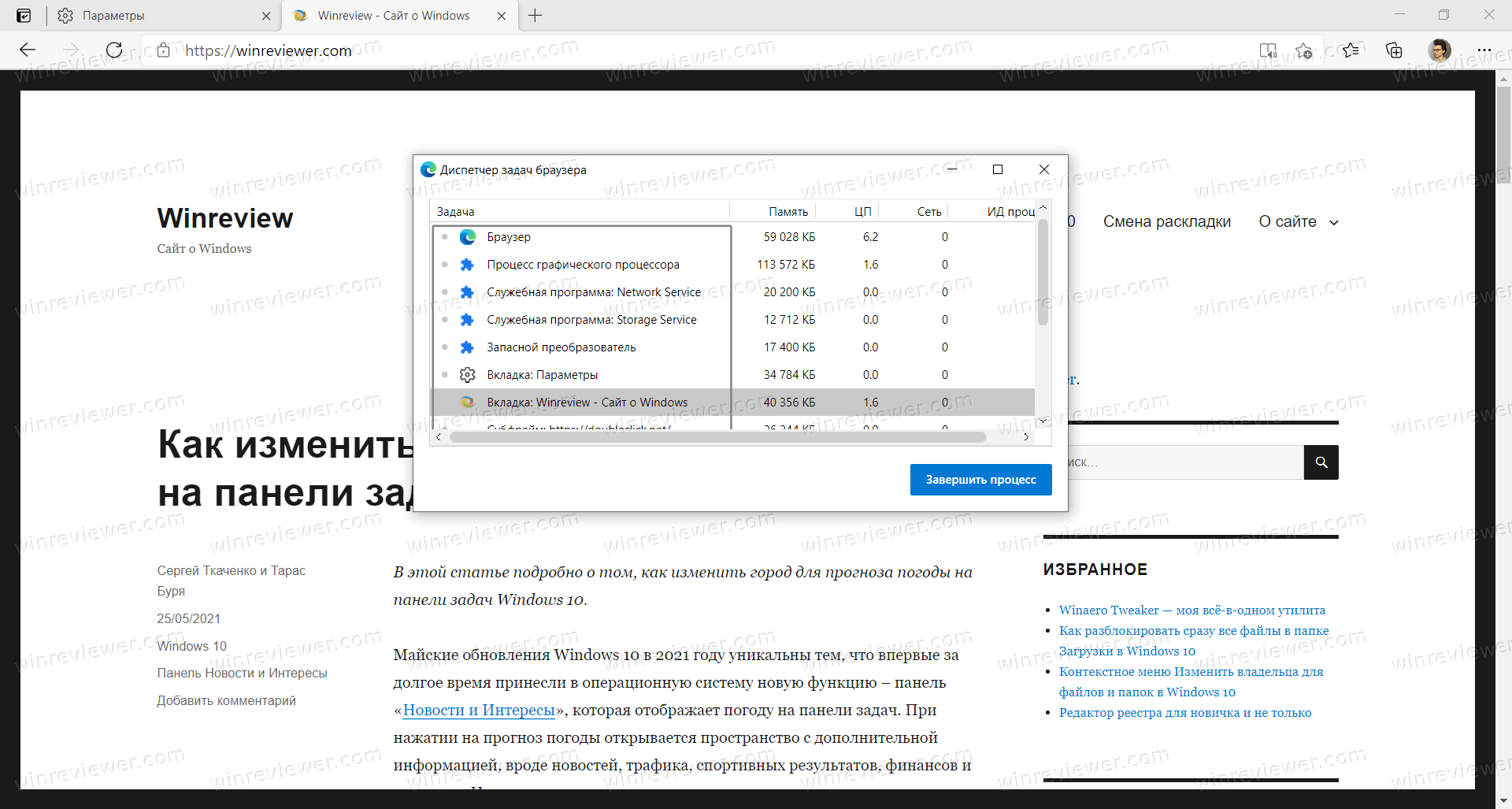Select the Запасной преобразователь row
Viewport: 1512px width, 809px height.
pos(732,347)
